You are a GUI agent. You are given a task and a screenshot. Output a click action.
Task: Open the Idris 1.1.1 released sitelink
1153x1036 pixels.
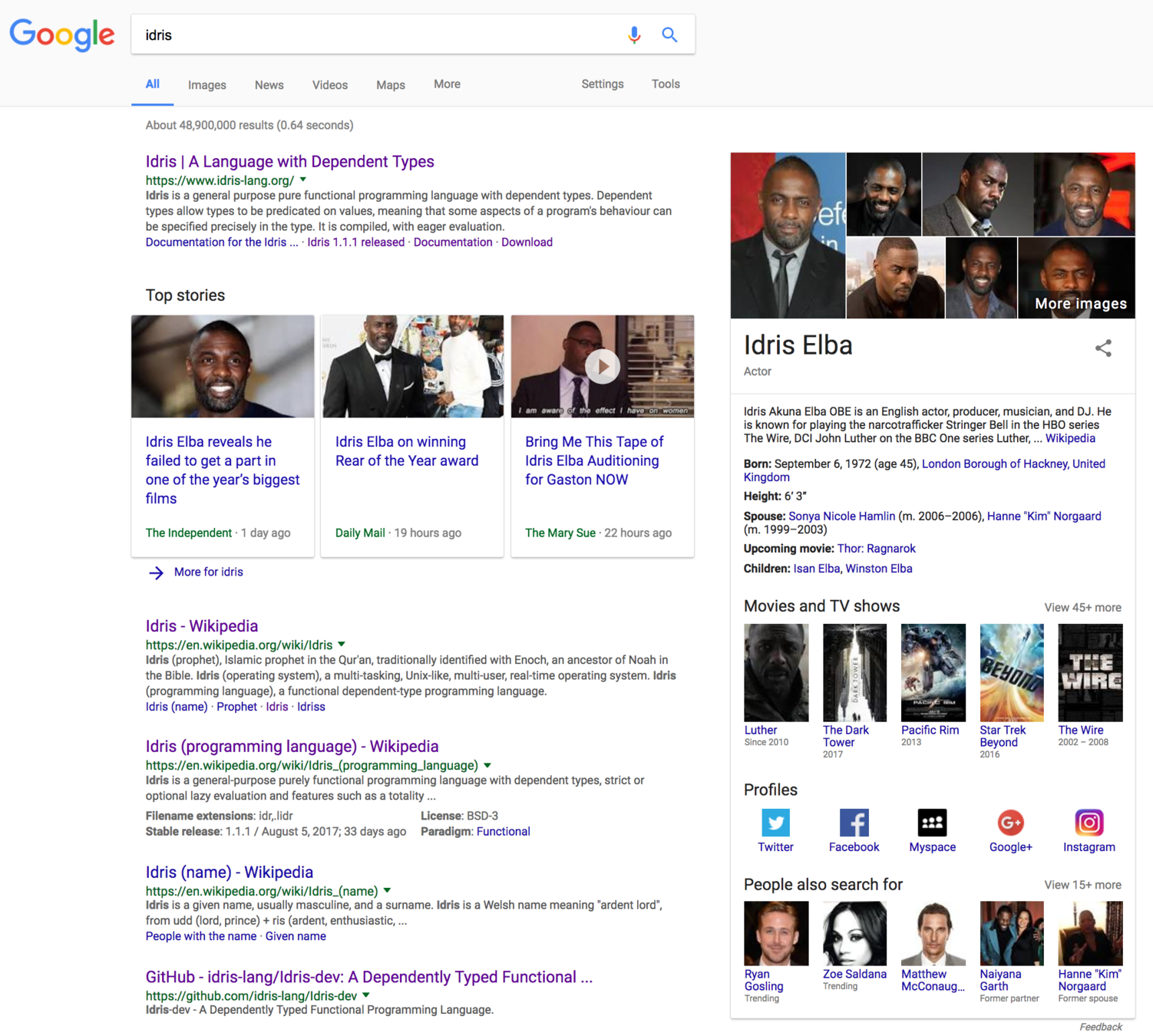click(355, 243)
